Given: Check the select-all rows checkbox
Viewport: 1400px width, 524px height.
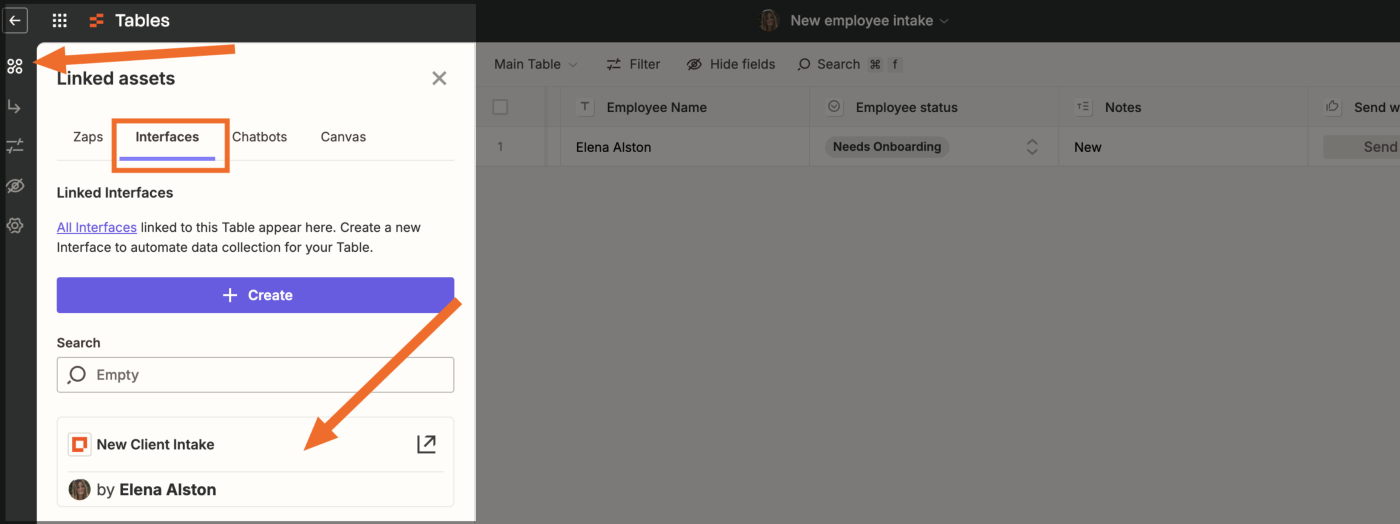Looking at the screenshot, I should click(500, 107).
